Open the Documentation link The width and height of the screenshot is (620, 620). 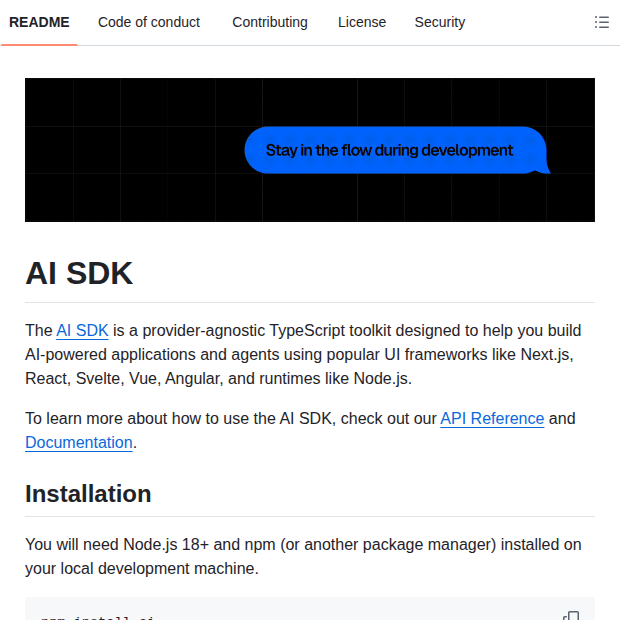pyautogui.click(x=79, y=442)
